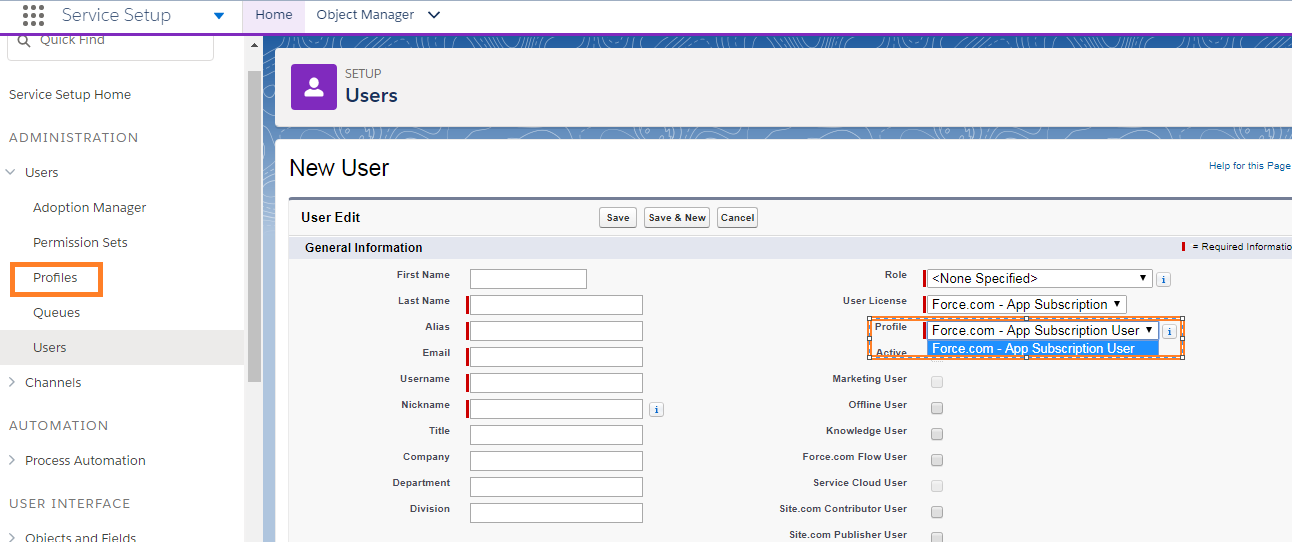The width and height of the screenshot is (1292, 542).
Task: Click the Quick Find search magnifier icon
Action: coord(25,40)
